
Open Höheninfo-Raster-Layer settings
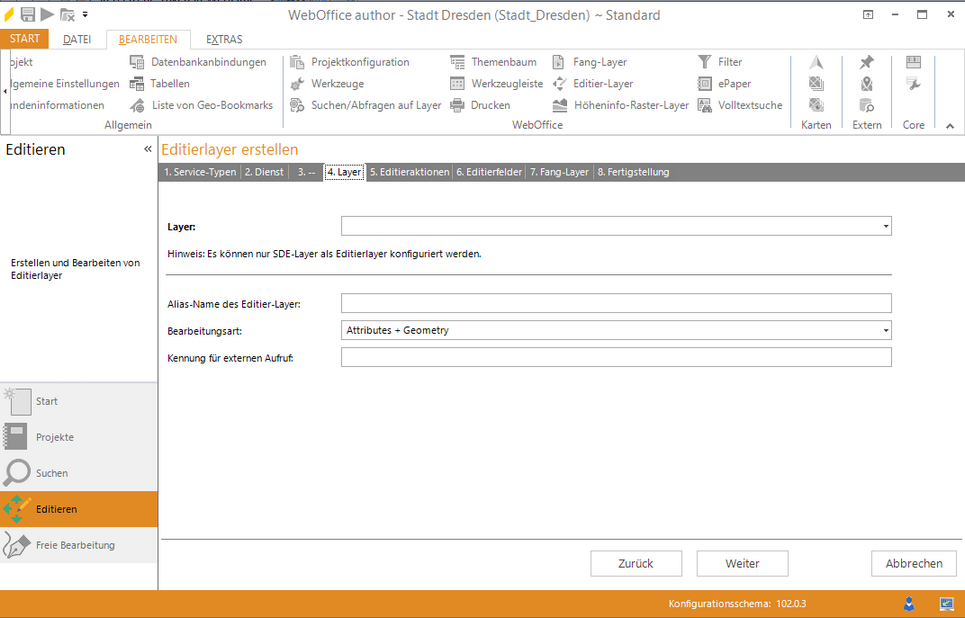pyautogui.click(x=630, y=105)
